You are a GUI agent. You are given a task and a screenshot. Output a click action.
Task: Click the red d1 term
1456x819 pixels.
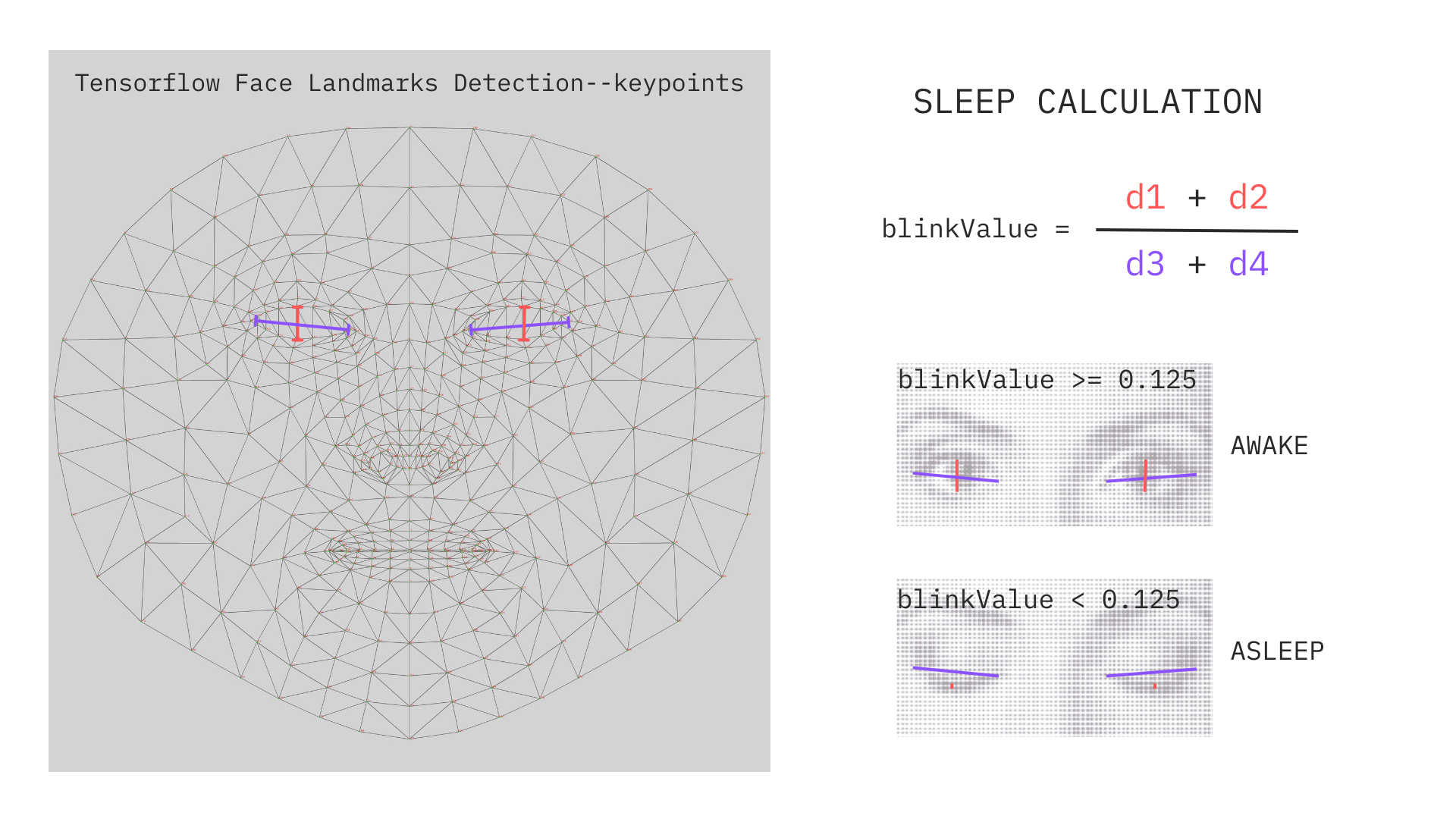pyautogui.click(x=1145, y=198)
